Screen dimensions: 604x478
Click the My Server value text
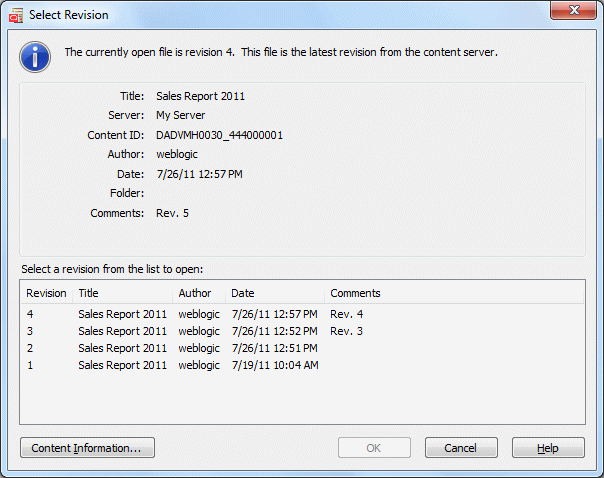coord(180,115)
